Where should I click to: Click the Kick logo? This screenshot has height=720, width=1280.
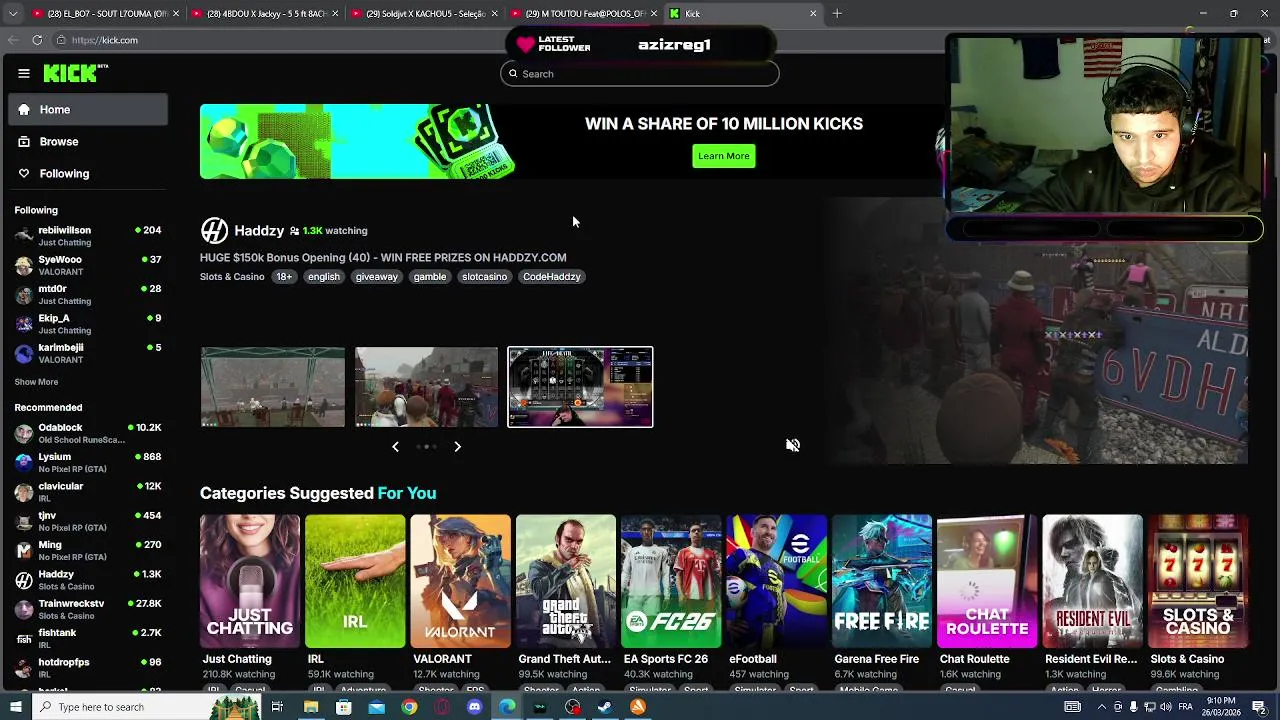click(x=75, y=73)
